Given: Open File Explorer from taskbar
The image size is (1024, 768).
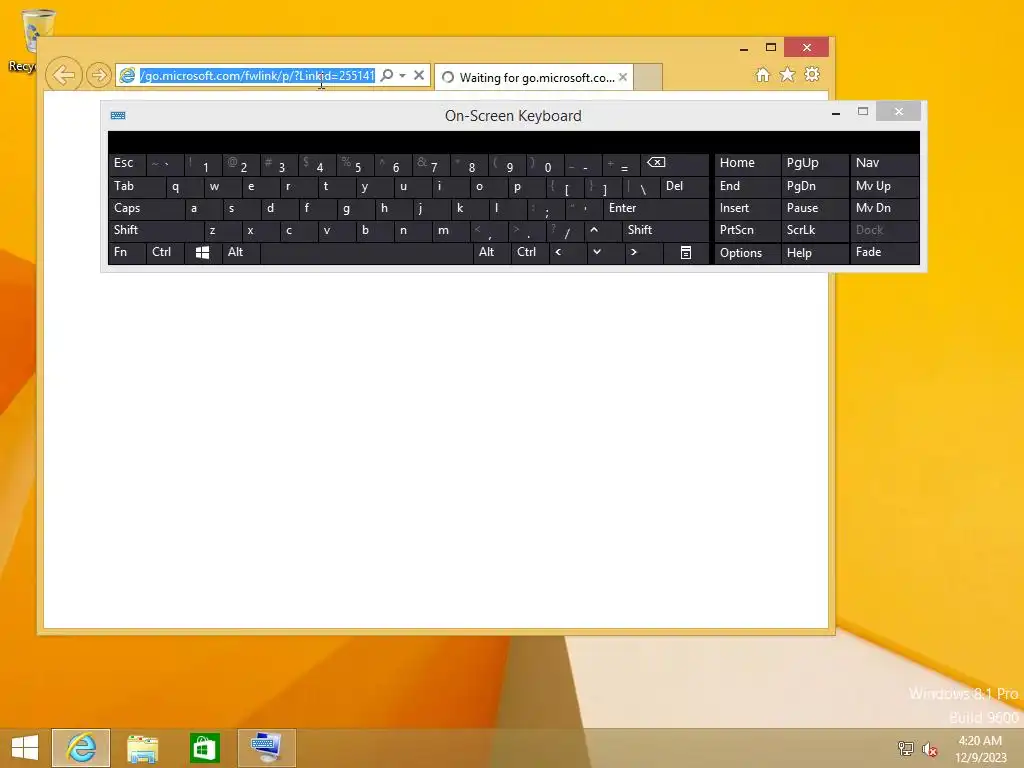Looking at the screenshot, I should coord(142,748).
